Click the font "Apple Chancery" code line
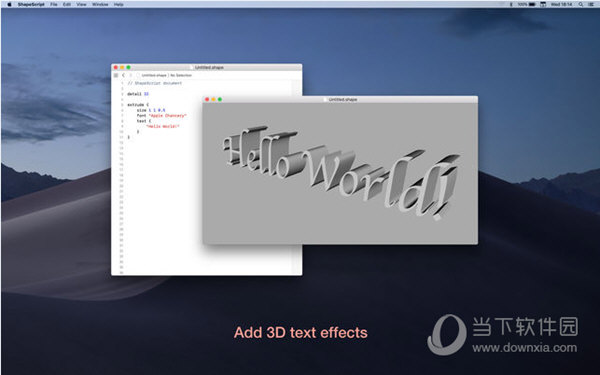 (x=161, y=115)
